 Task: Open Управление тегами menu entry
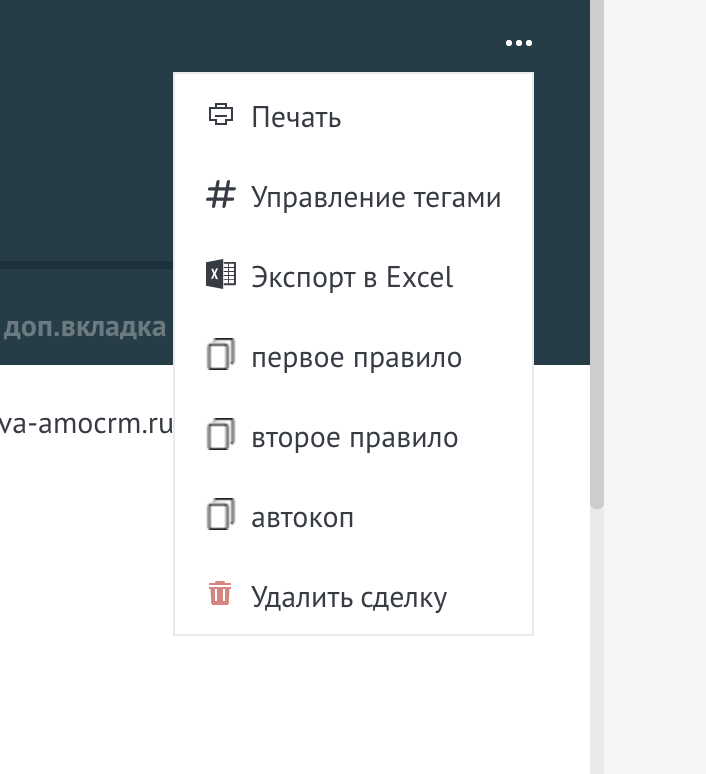click(376, 197)
